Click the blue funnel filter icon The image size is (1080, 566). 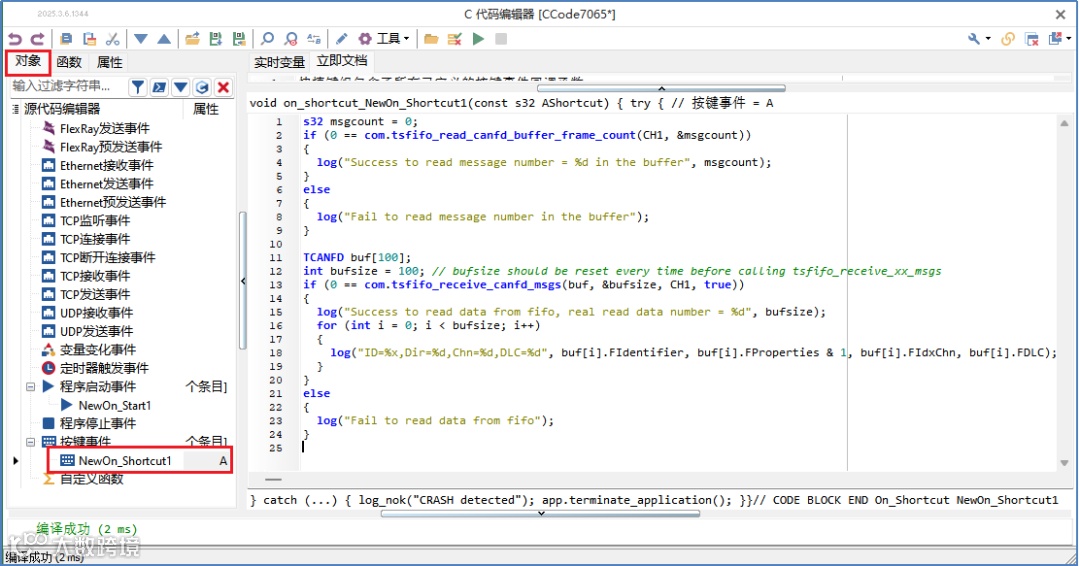click(x=138, y=87)
